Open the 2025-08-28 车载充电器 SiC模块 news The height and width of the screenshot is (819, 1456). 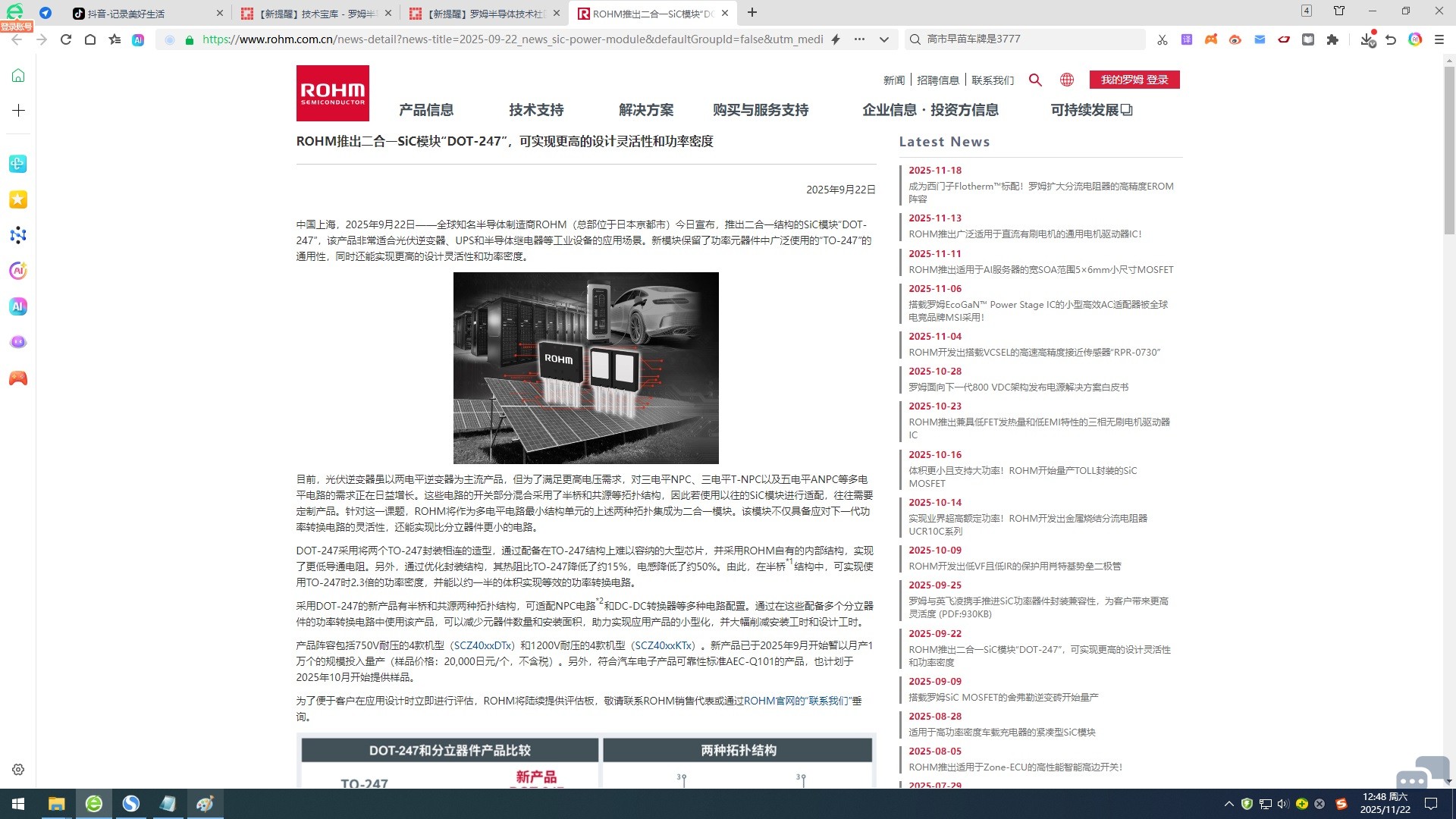(x=1002, y=732)
